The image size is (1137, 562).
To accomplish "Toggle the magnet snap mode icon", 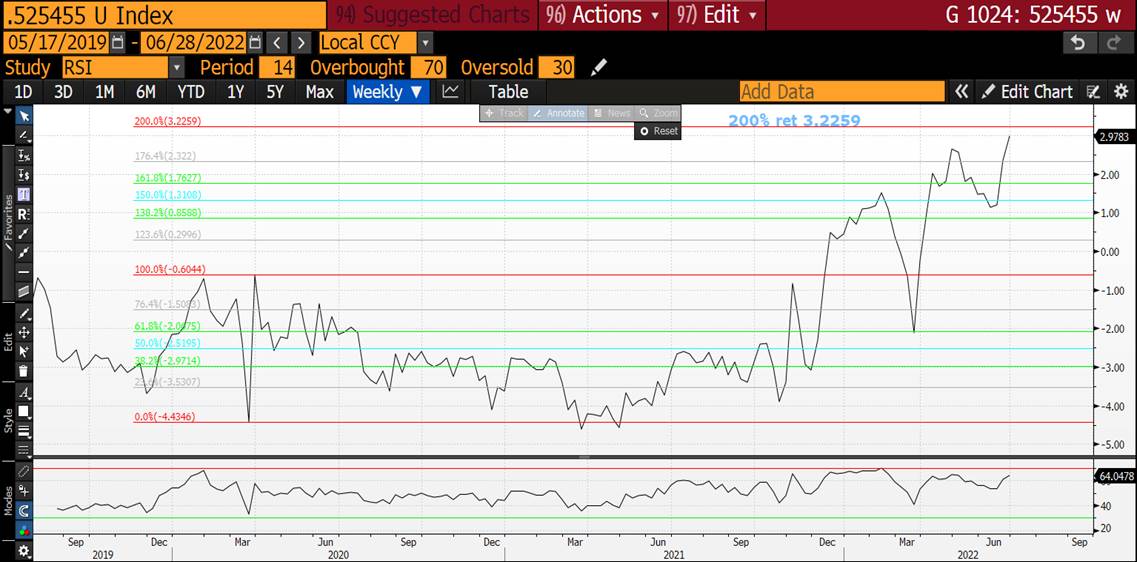I will [24, 511].
